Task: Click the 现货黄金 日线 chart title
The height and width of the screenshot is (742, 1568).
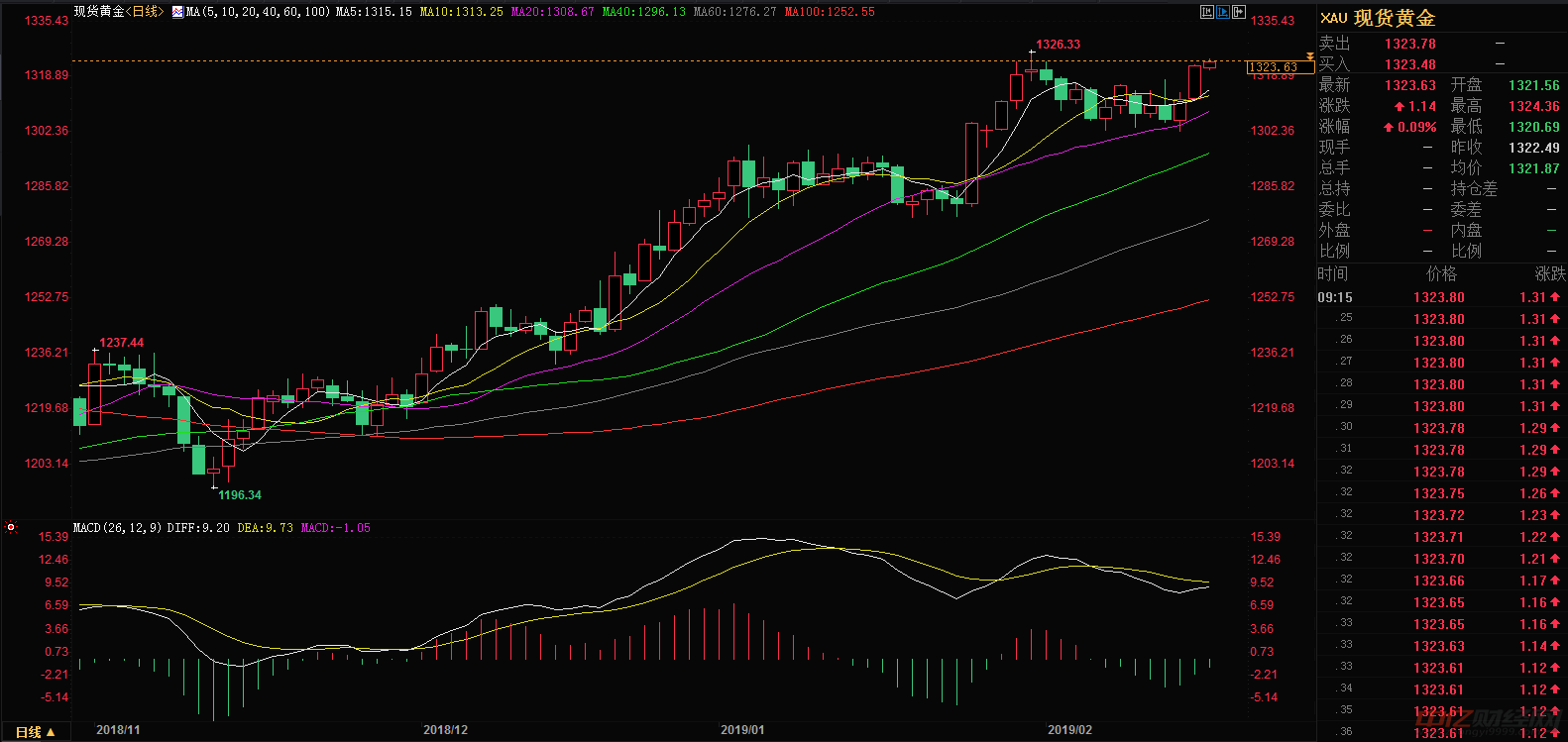Action: [118, 12]
